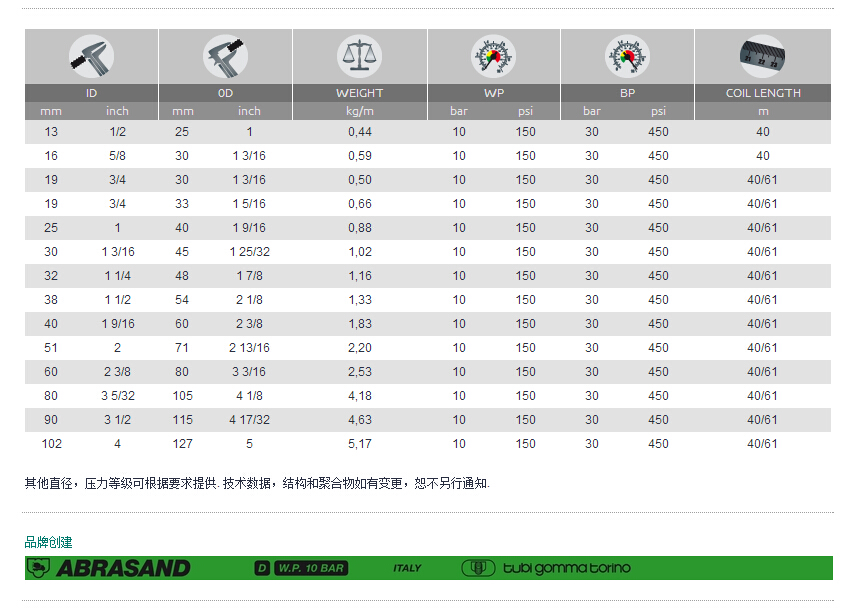Click the weight balance scale icon
Screen dimensions: 856x609
(359, 56)
